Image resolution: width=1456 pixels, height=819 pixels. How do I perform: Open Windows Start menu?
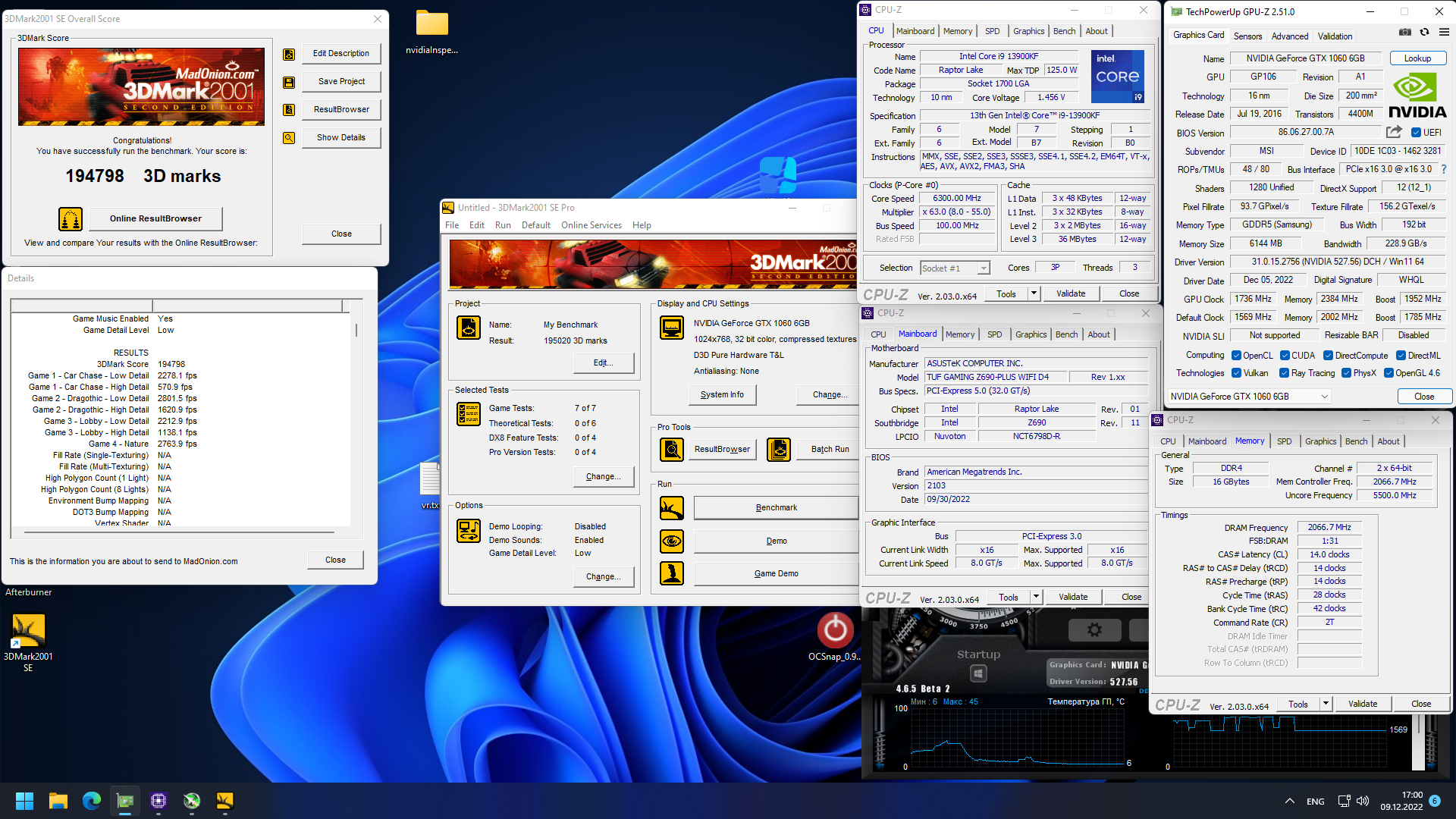pos(24,801)
